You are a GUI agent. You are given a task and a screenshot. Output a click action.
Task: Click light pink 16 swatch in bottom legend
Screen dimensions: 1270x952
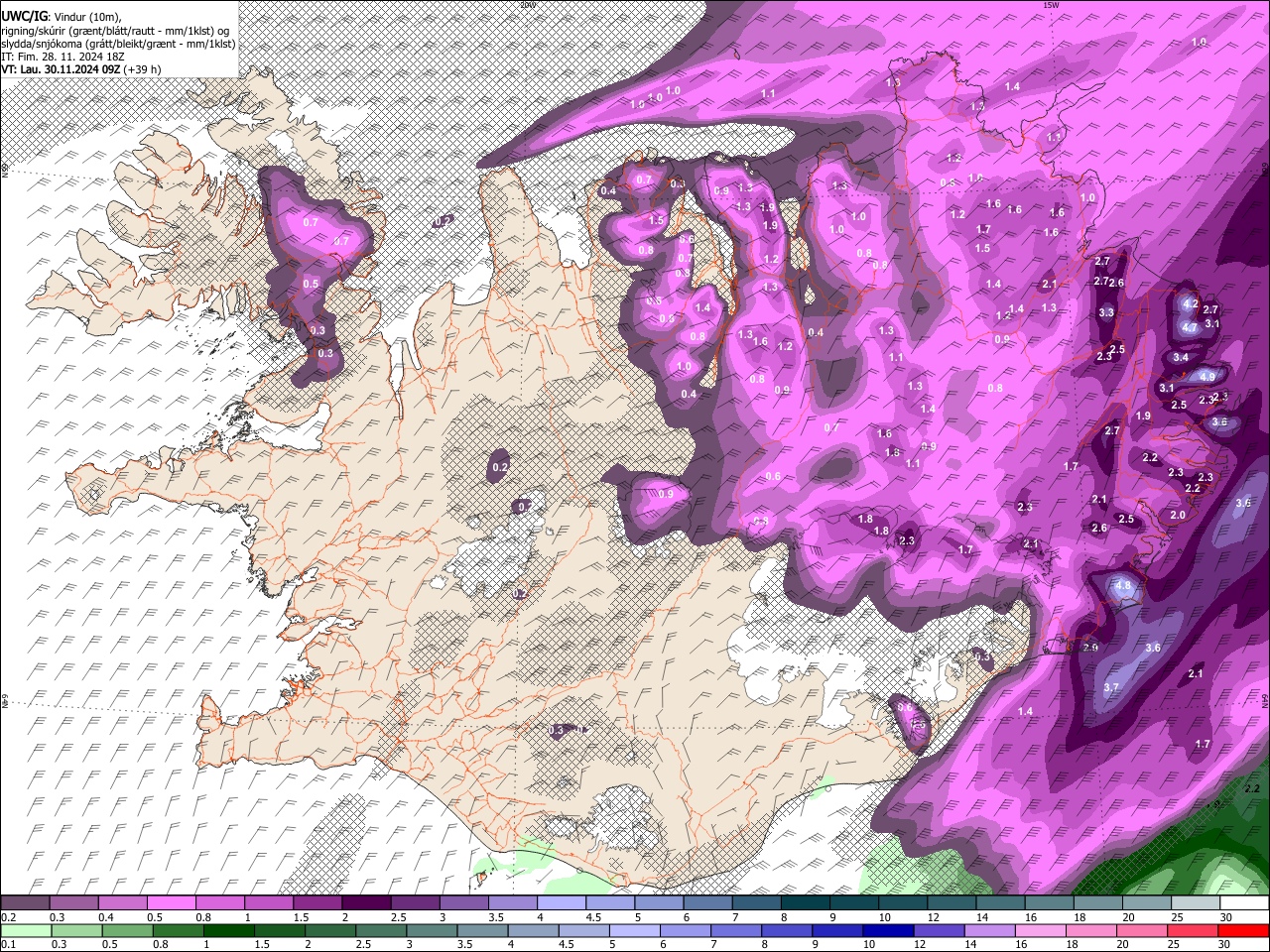point(1040,930)
